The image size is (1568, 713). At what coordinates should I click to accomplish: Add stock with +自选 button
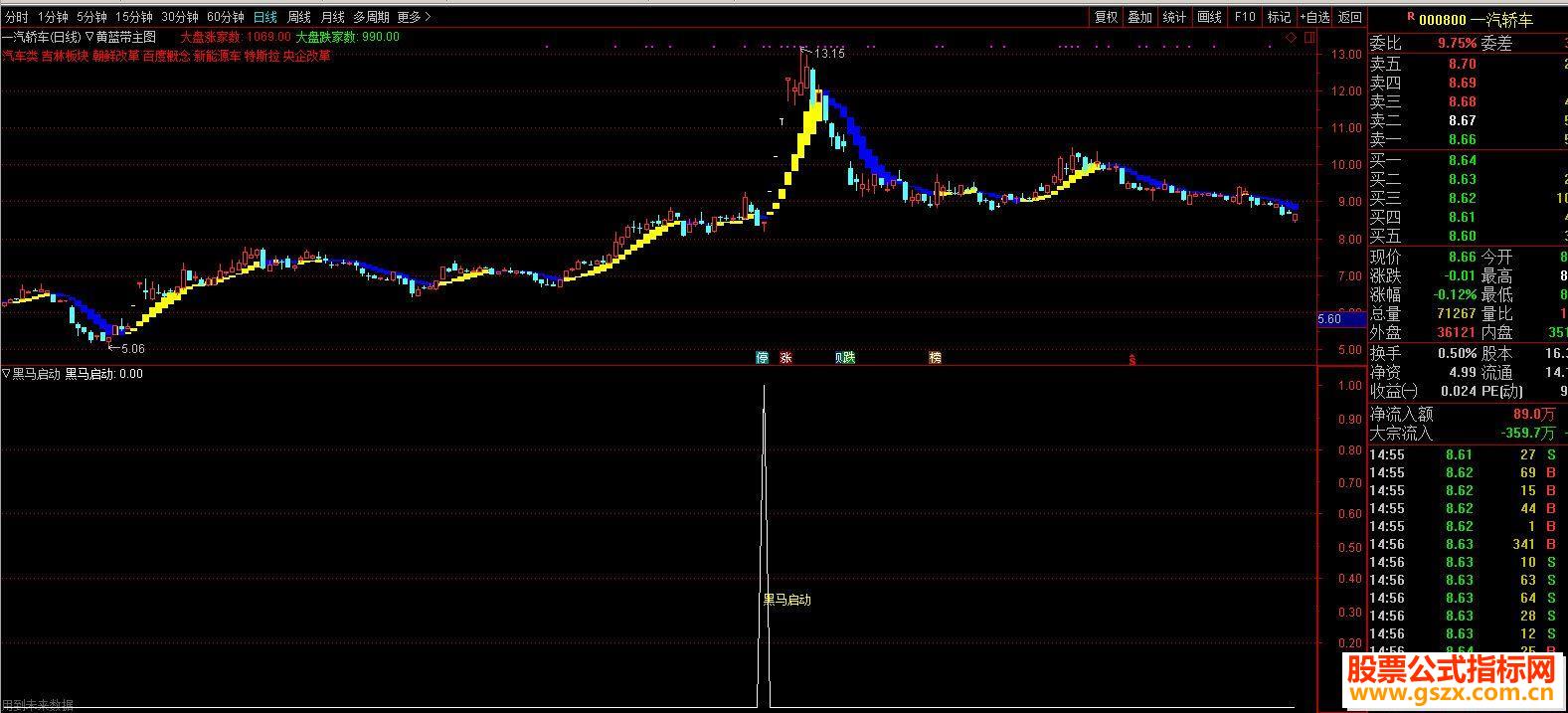click(1314, 17)
